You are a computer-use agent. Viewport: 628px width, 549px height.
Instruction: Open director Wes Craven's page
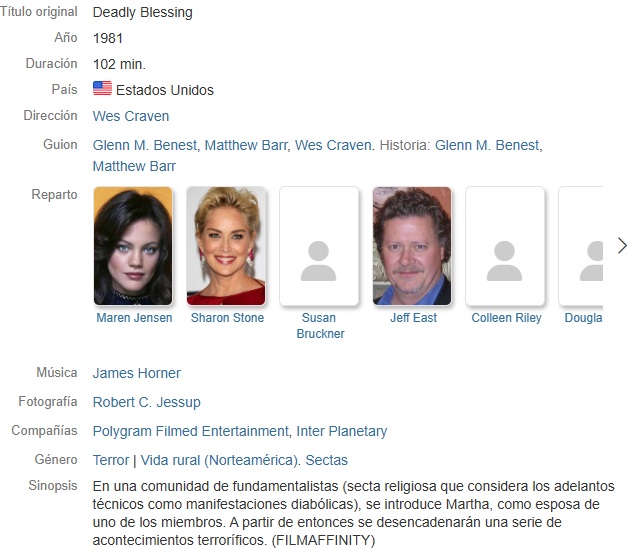[131, 116]
